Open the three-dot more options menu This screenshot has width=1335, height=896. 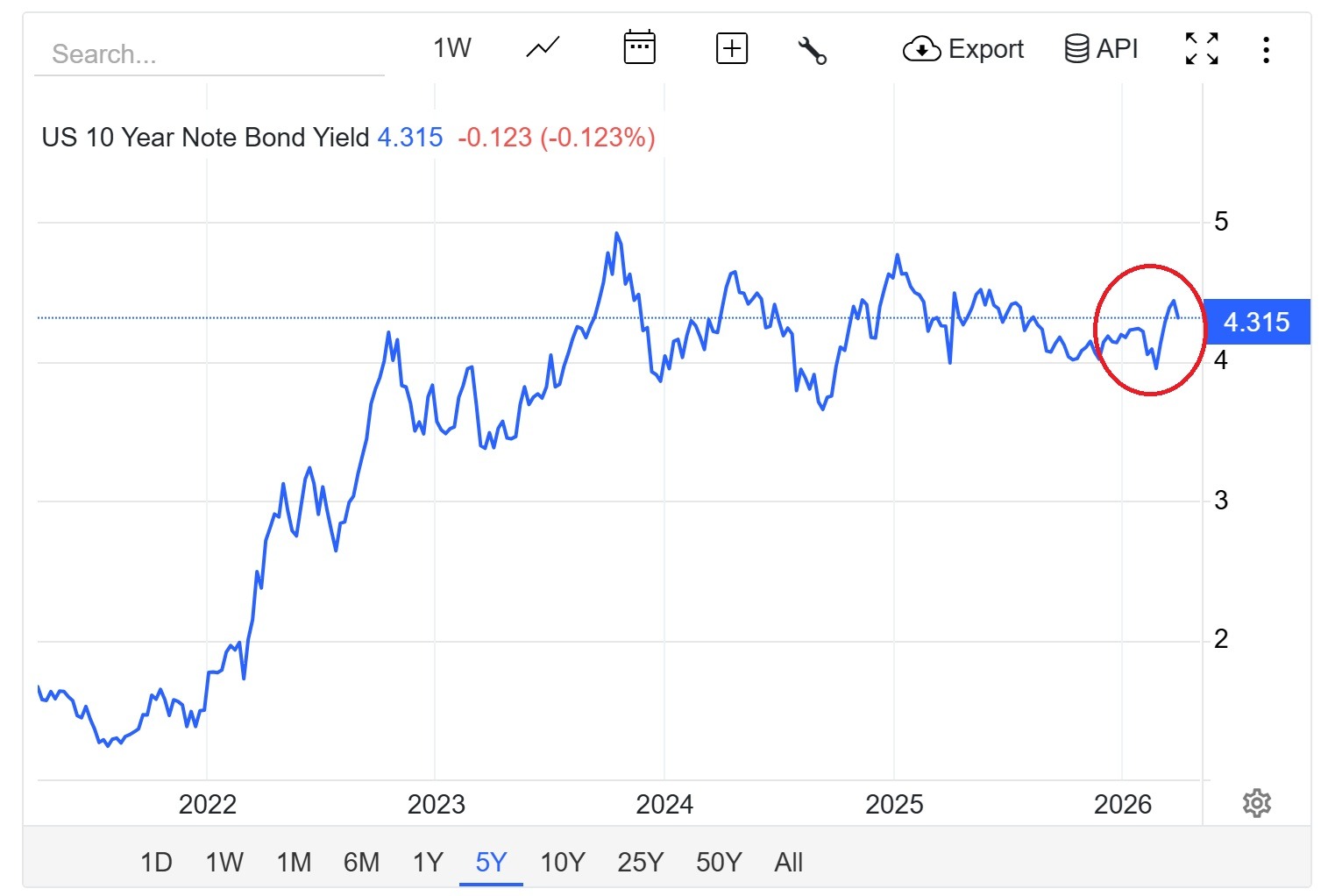coord(1266,49)
